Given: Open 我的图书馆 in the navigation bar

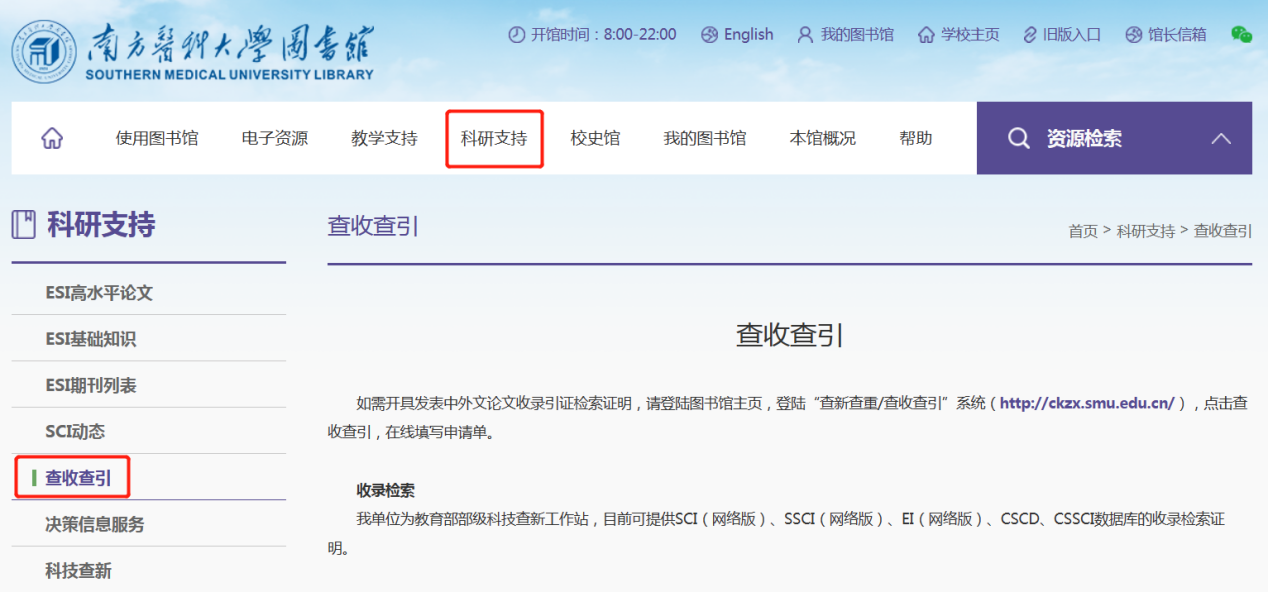Looking at the screenshot, I should pos(705,139).
